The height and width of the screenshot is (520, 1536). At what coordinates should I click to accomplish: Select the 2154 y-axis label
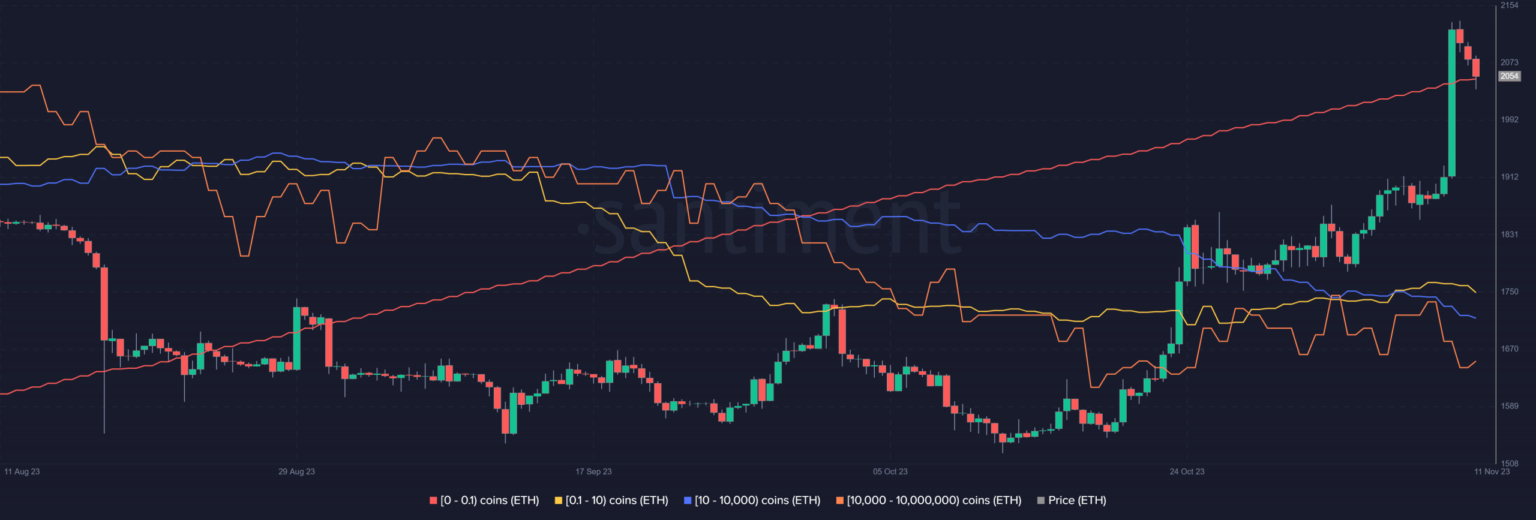[1509, 6]
